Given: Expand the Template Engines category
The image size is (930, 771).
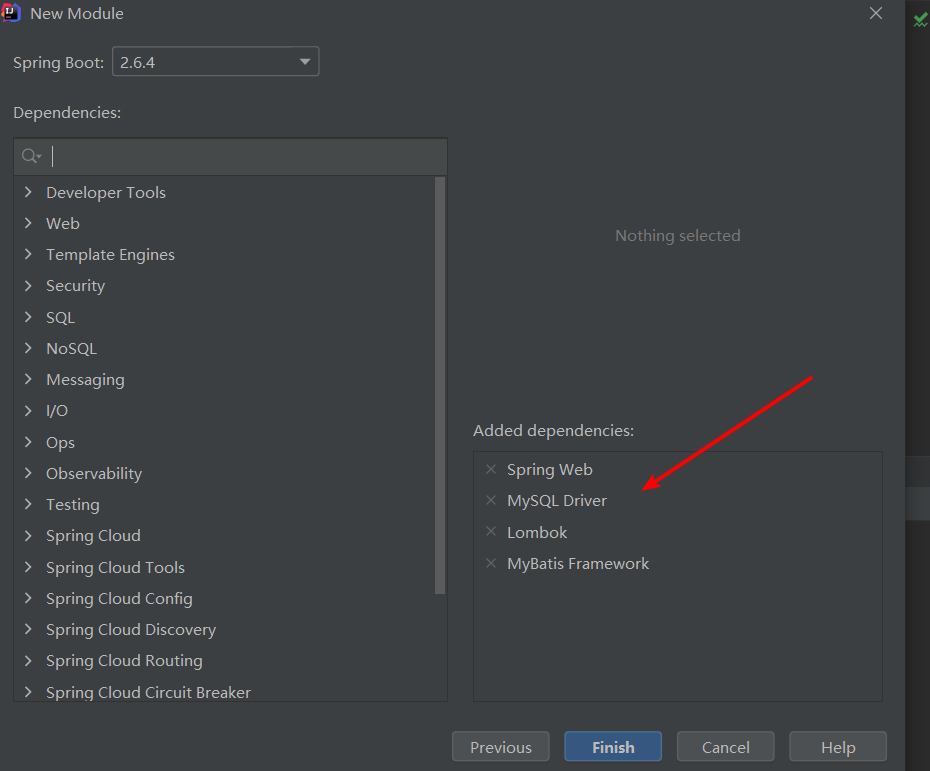Looking at the screenshot, I should (28, 254).
